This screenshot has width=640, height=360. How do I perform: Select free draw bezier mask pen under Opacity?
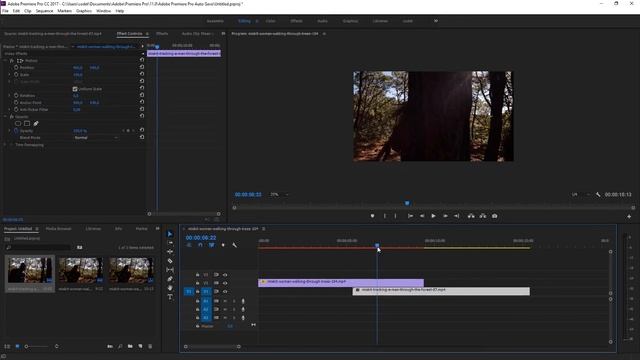(36, 123)
